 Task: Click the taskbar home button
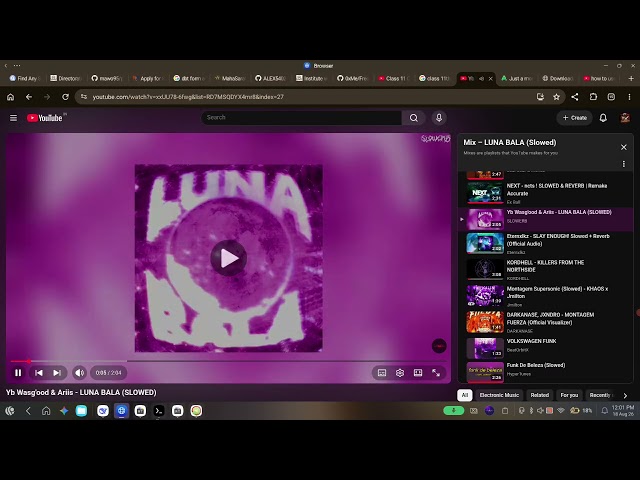[x=46, y=411]
